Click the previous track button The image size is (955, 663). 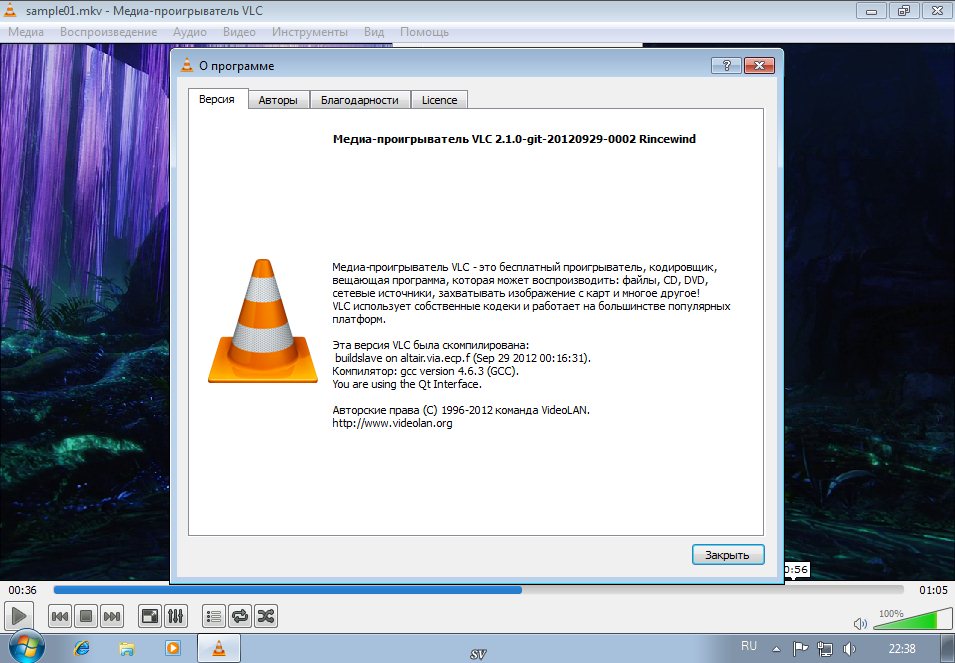click(60, 617)
